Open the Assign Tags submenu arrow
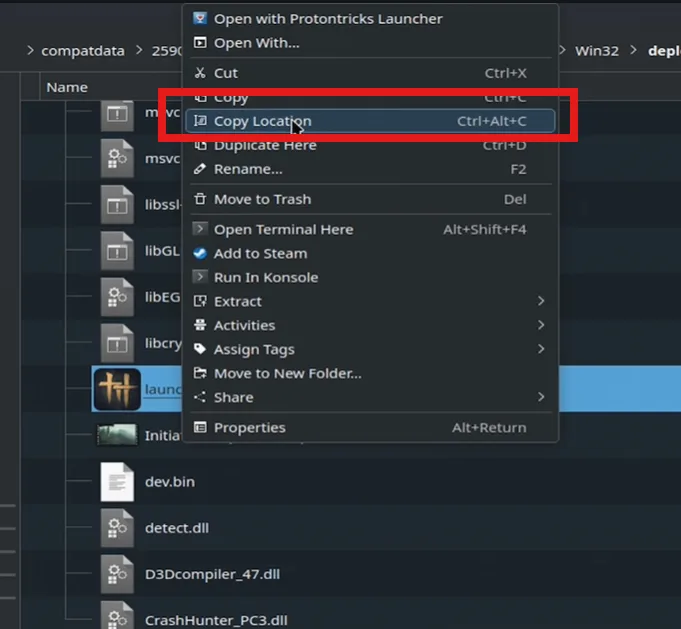This screenshot has width=681, height=629. coord(541,349)
